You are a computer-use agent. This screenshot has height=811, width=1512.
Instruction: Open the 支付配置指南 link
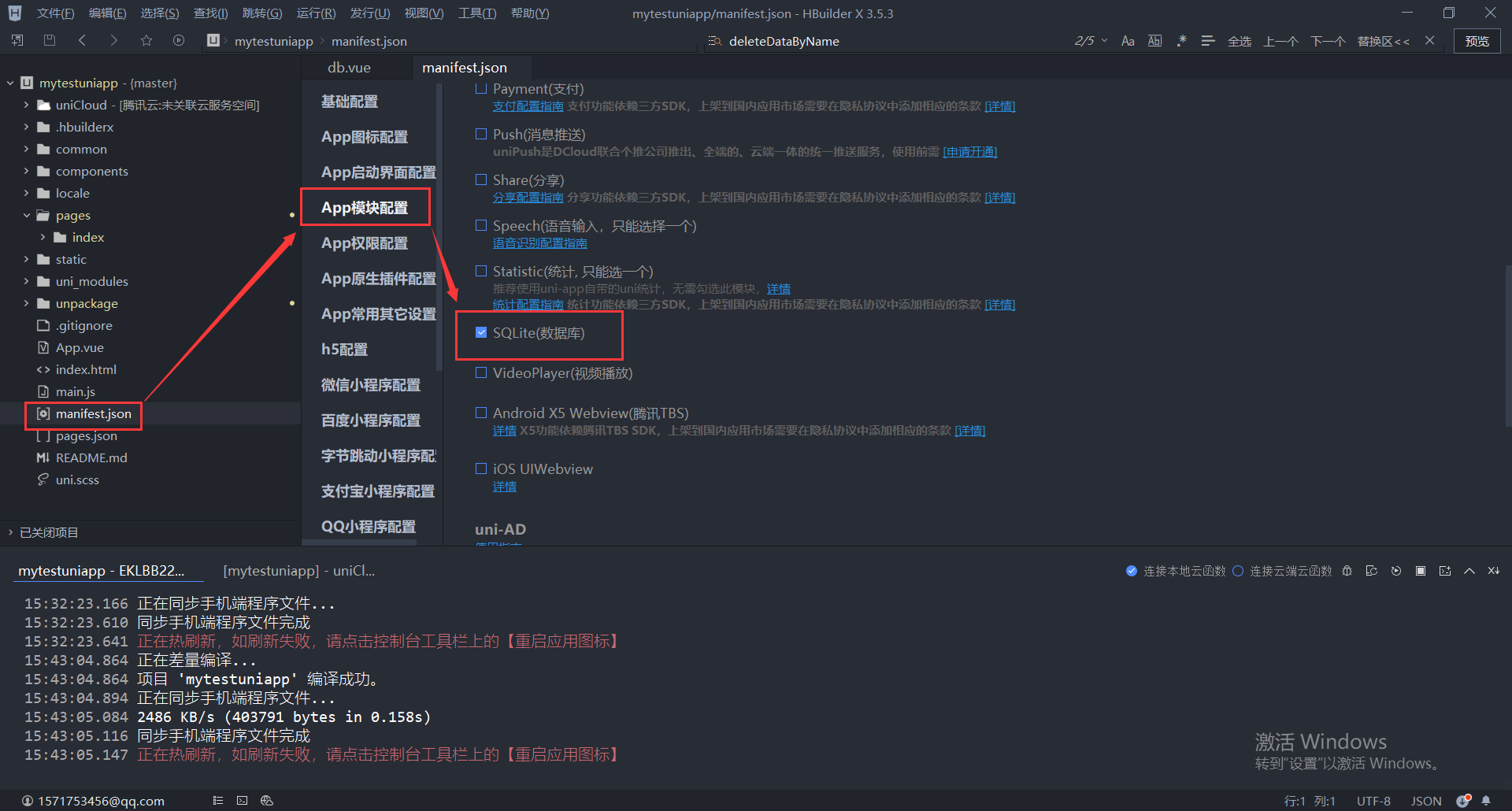tap(528, 106)
